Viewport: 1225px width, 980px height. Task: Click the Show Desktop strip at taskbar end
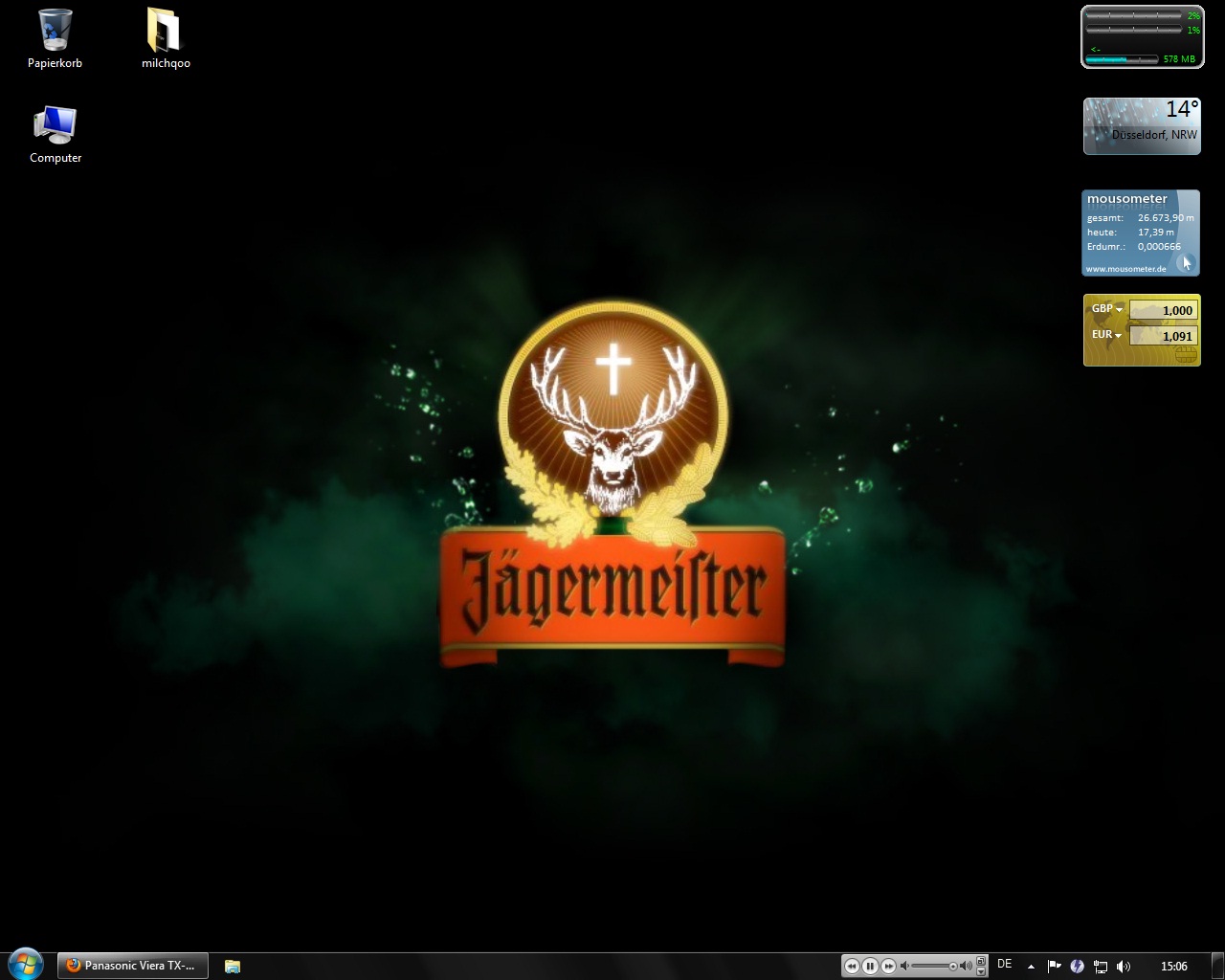point(1218,966)
